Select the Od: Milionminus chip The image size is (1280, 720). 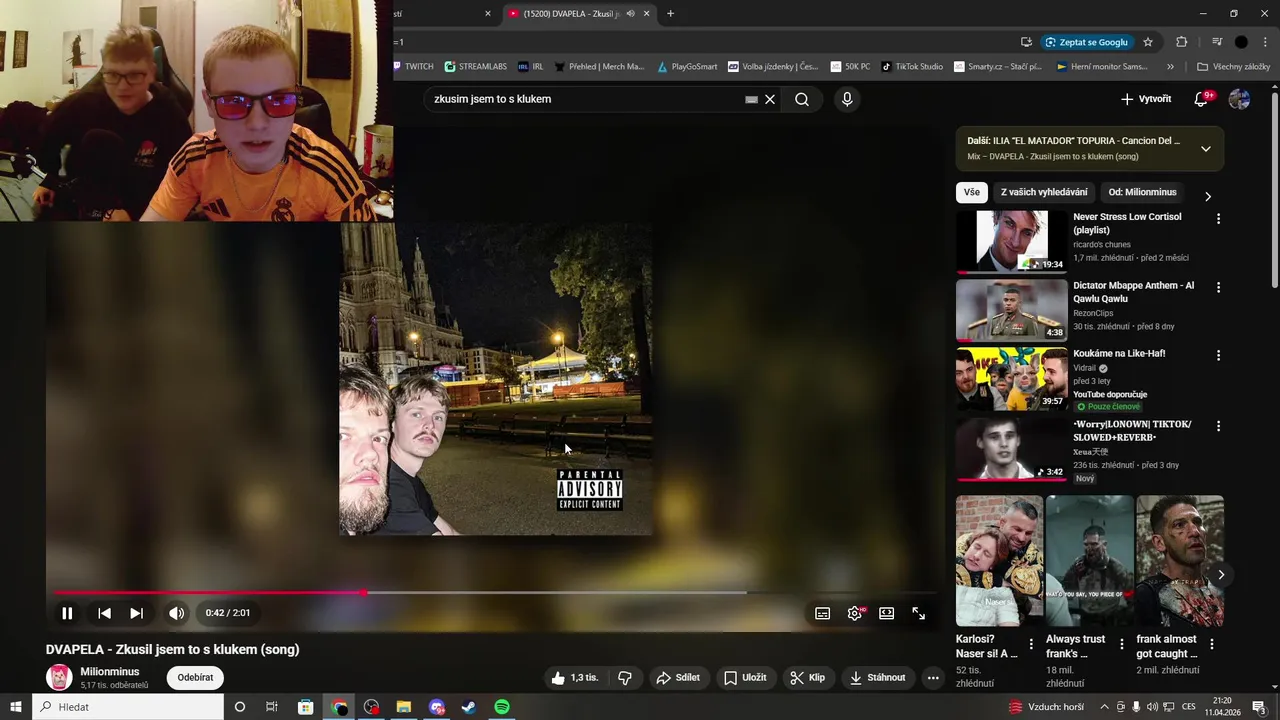coord(1142,192)
